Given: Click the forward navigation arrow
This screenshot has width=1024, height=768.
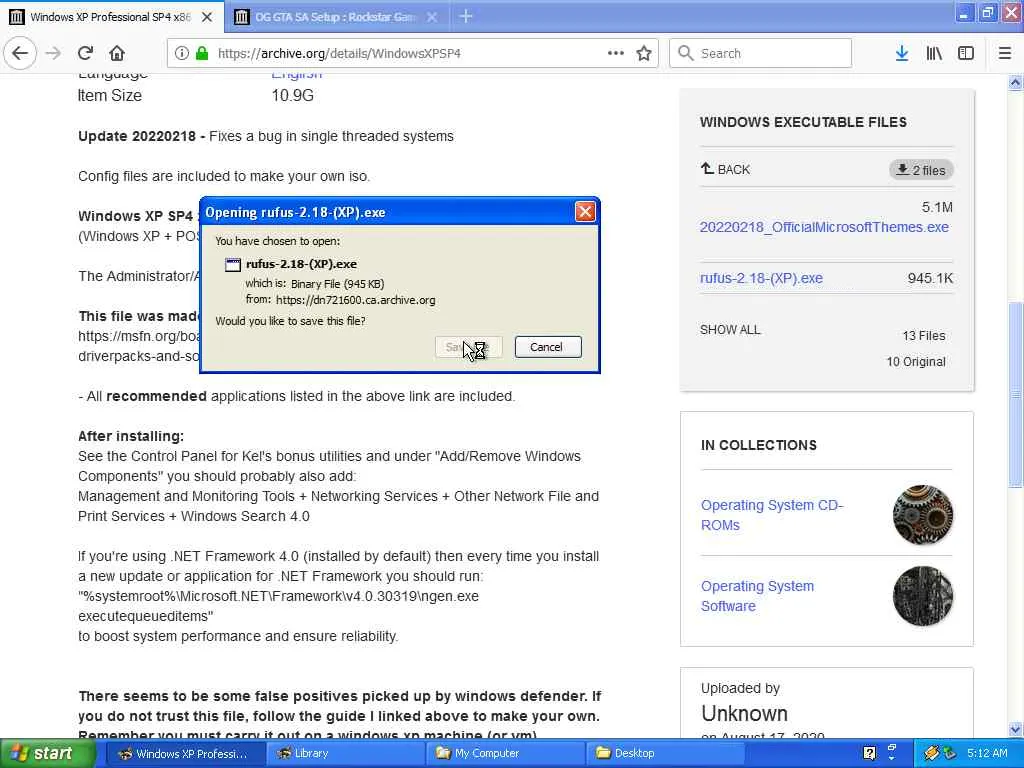Looking at the screenshot, I should point(53,53).
